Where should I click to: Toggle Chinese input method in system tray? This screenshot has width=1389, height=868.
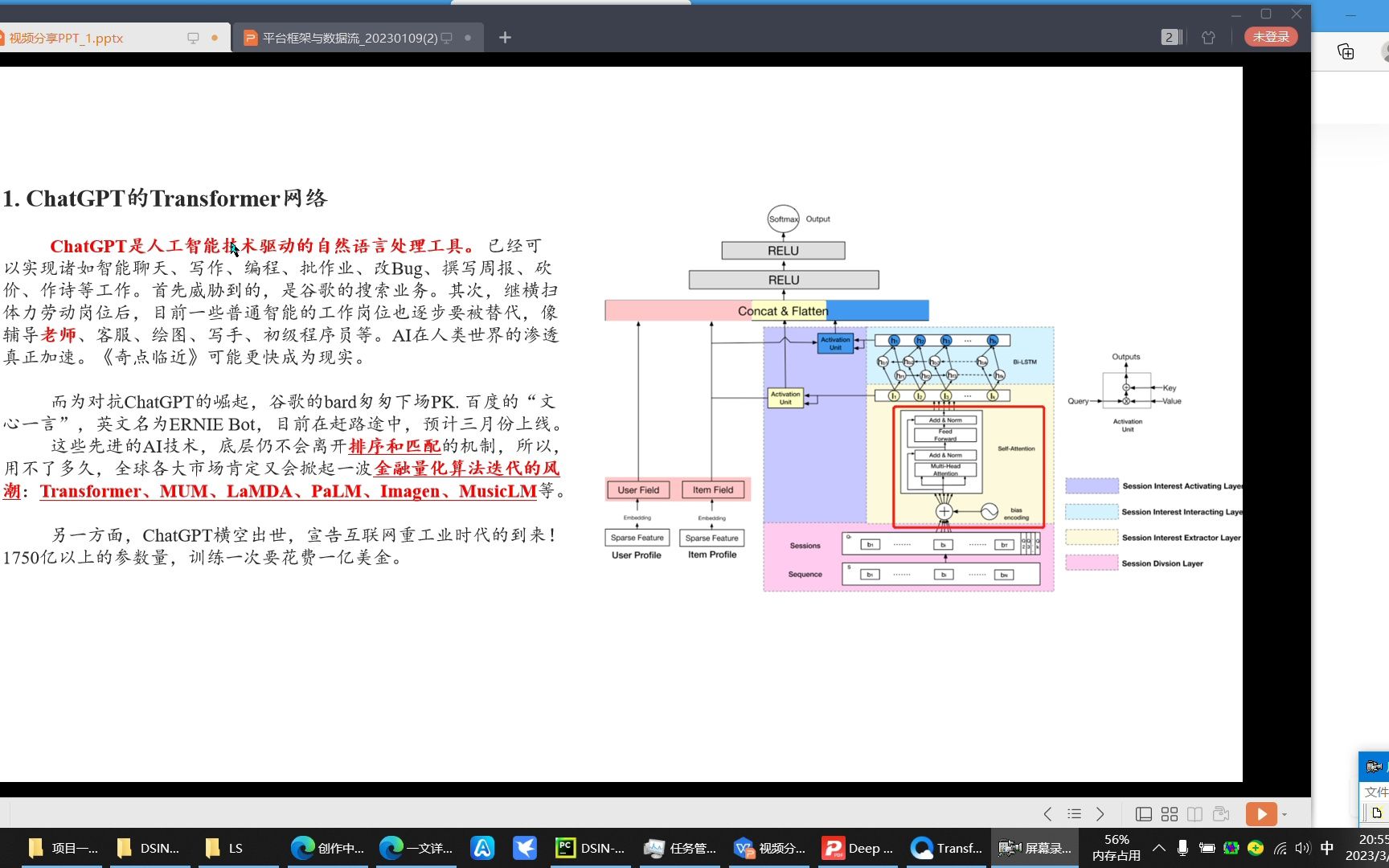coord(1327,847)
